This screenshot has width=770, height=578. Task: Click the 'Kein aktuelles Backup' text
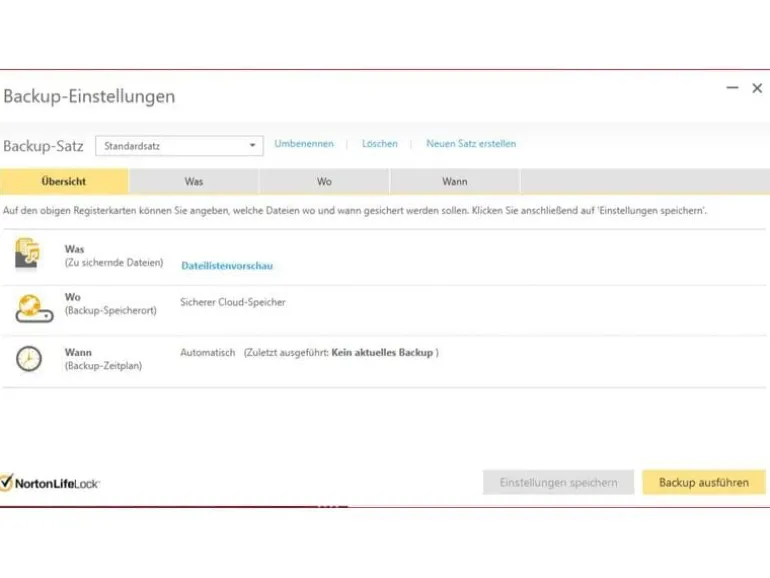pyautogui.click(x=382, y=353)
